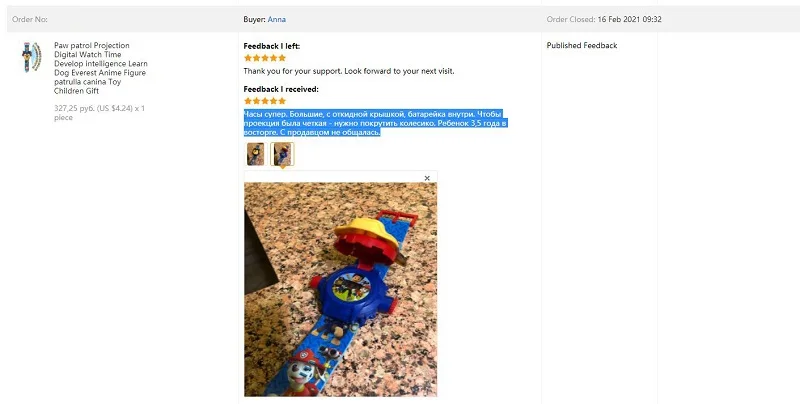Click the star rating under Feedback I received
Screen dimensions: 800x404
pos(265,101)
